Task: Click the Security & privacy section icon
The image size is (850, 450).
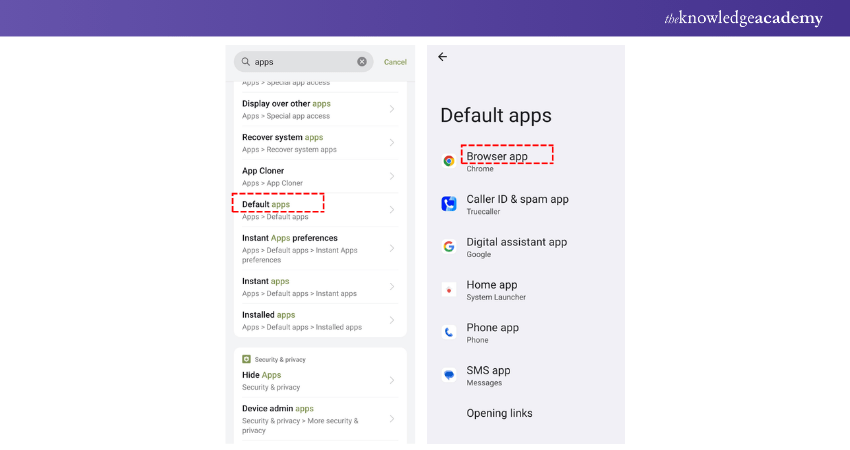Action: coord(246,359)
